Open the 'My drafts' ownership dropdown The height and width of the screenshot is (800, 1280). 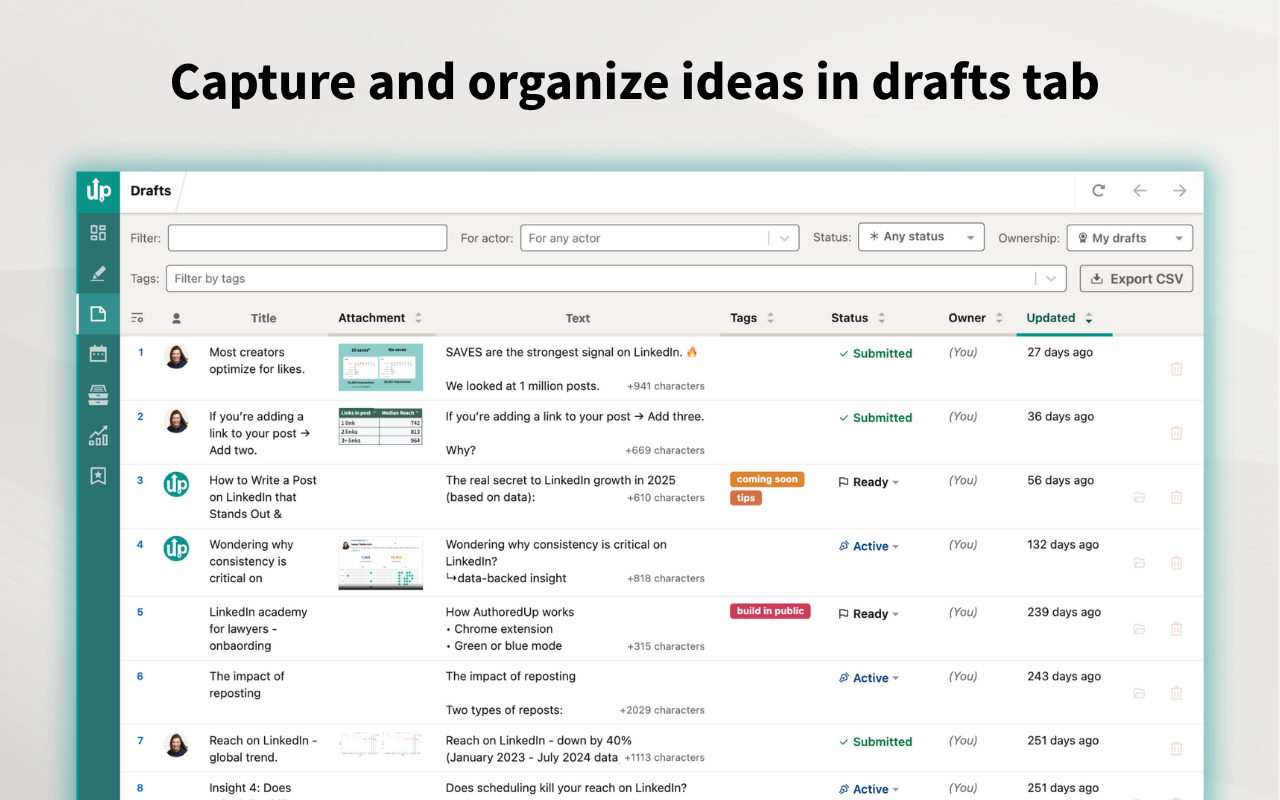tap(1129, 238)
